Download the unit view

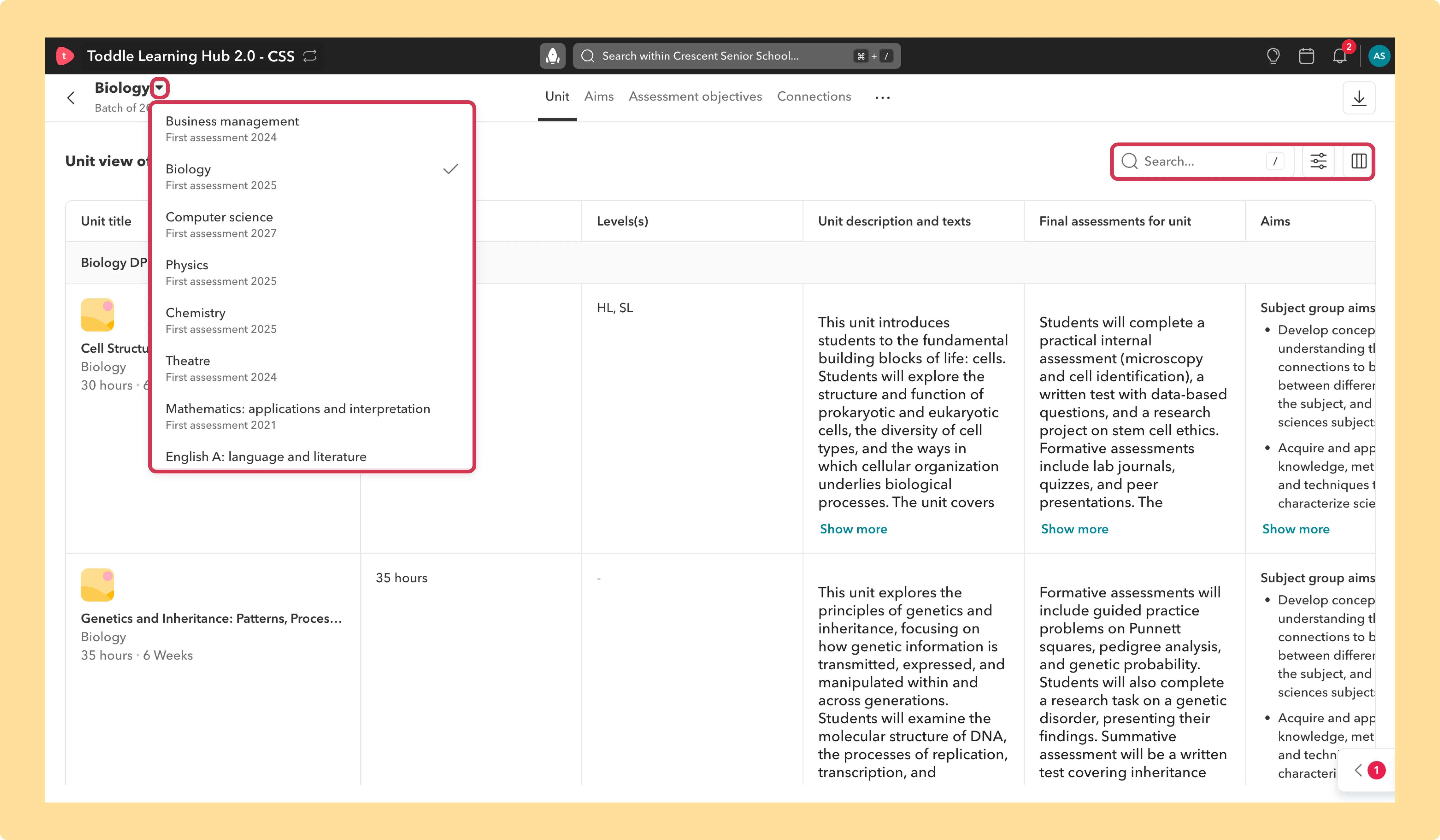coord(1359,98)
